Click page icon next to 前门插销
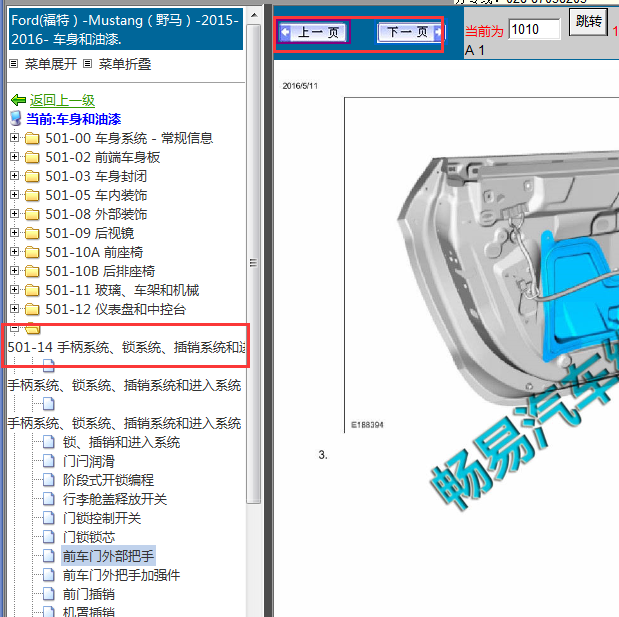 point(49,593)
